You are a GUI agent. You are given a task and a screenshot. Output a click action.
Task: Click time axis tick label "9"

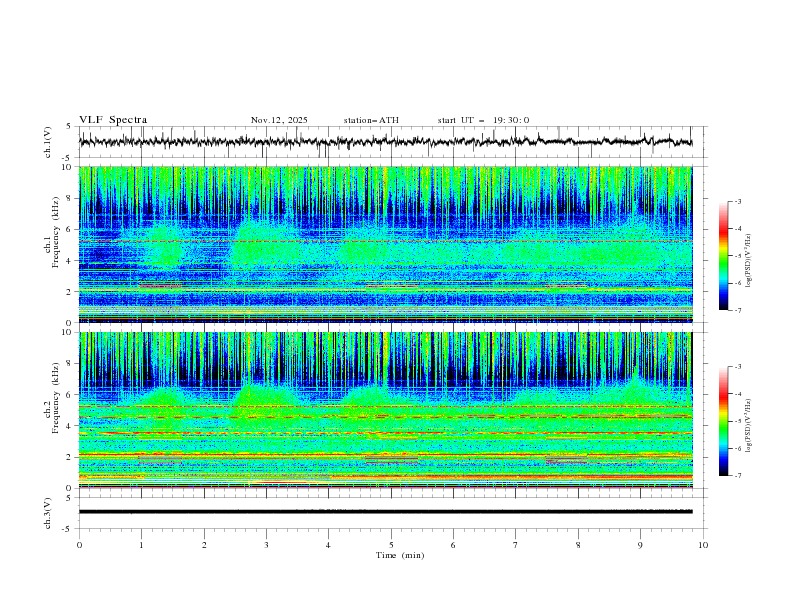[640, 545]
